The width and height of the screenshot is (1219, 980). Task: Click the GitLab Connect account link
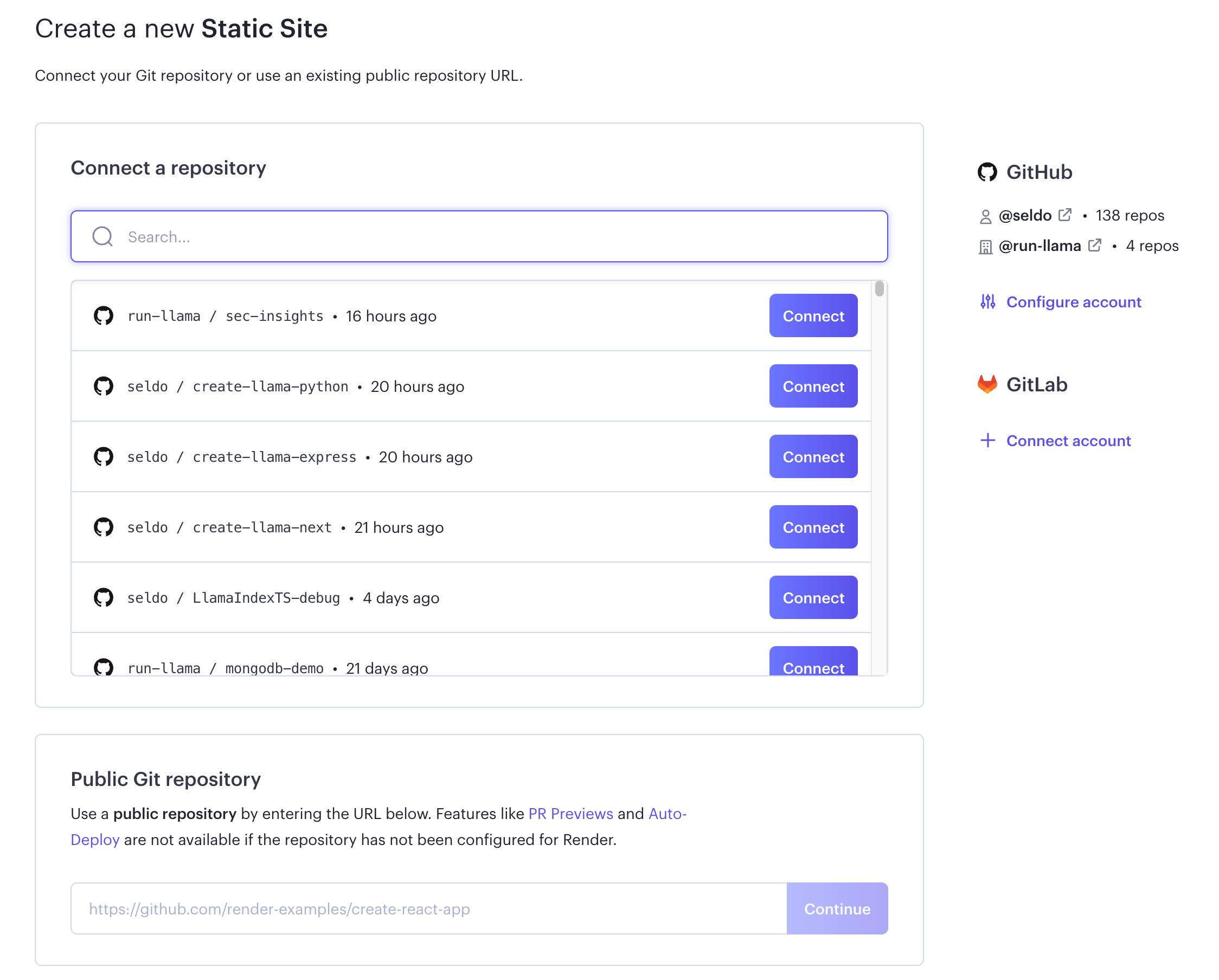click(1068, 440)
